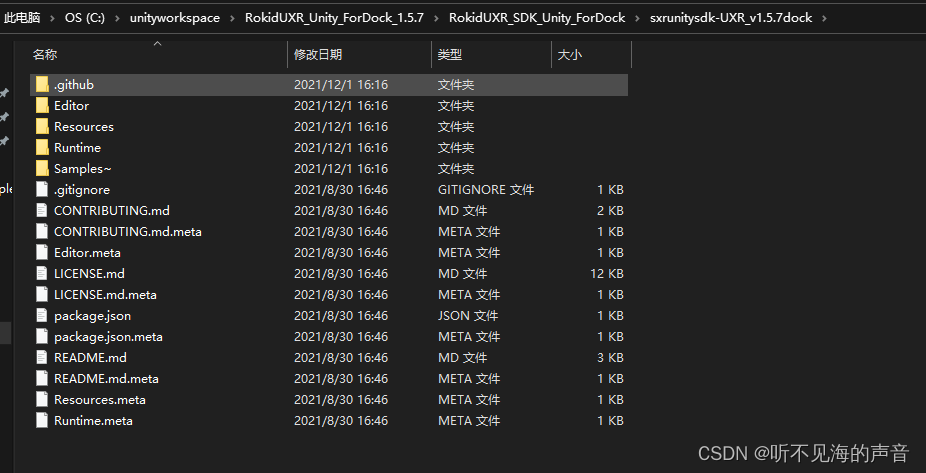Image resolution: width=926 pixels, height=473 pixels.
Task: Click the Editor.meta file icon
Action: 41,252
